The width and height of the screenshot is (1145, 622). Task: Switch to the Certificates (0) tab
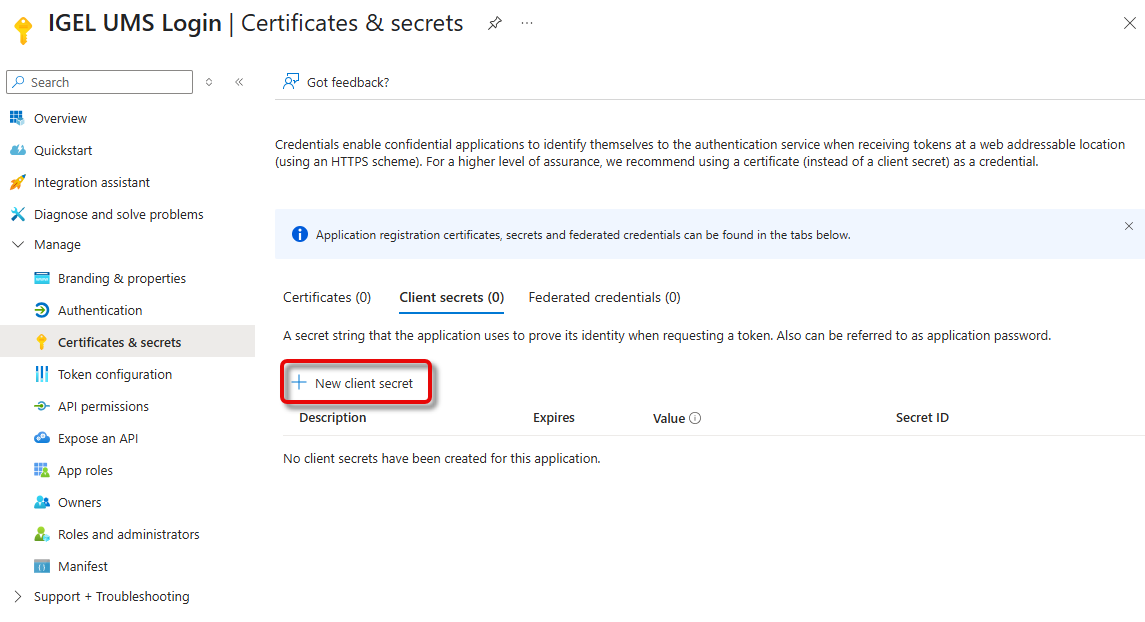pos(327,297)
